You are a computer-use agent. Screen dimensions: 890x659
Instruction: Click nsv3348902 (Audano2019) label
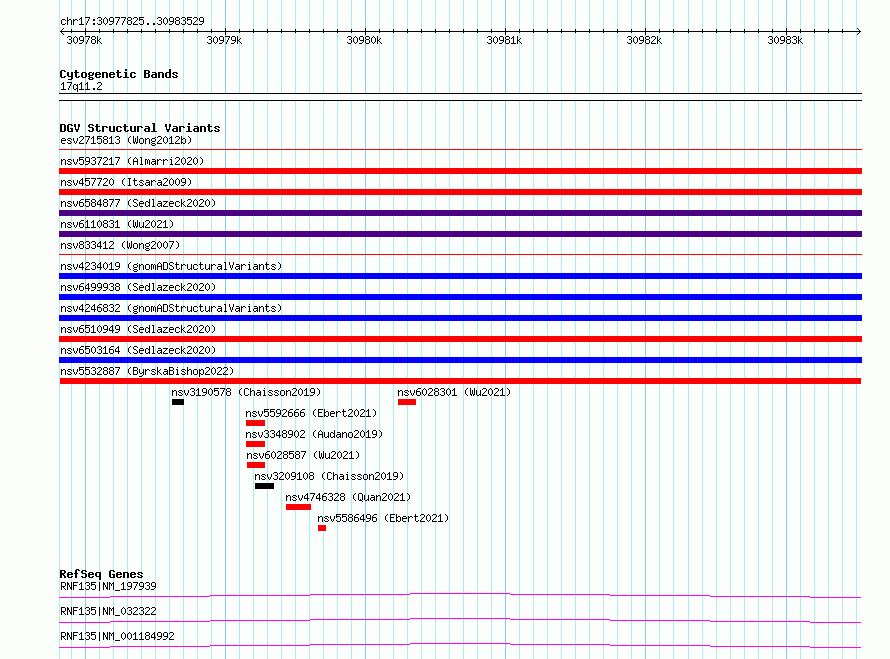314,434
